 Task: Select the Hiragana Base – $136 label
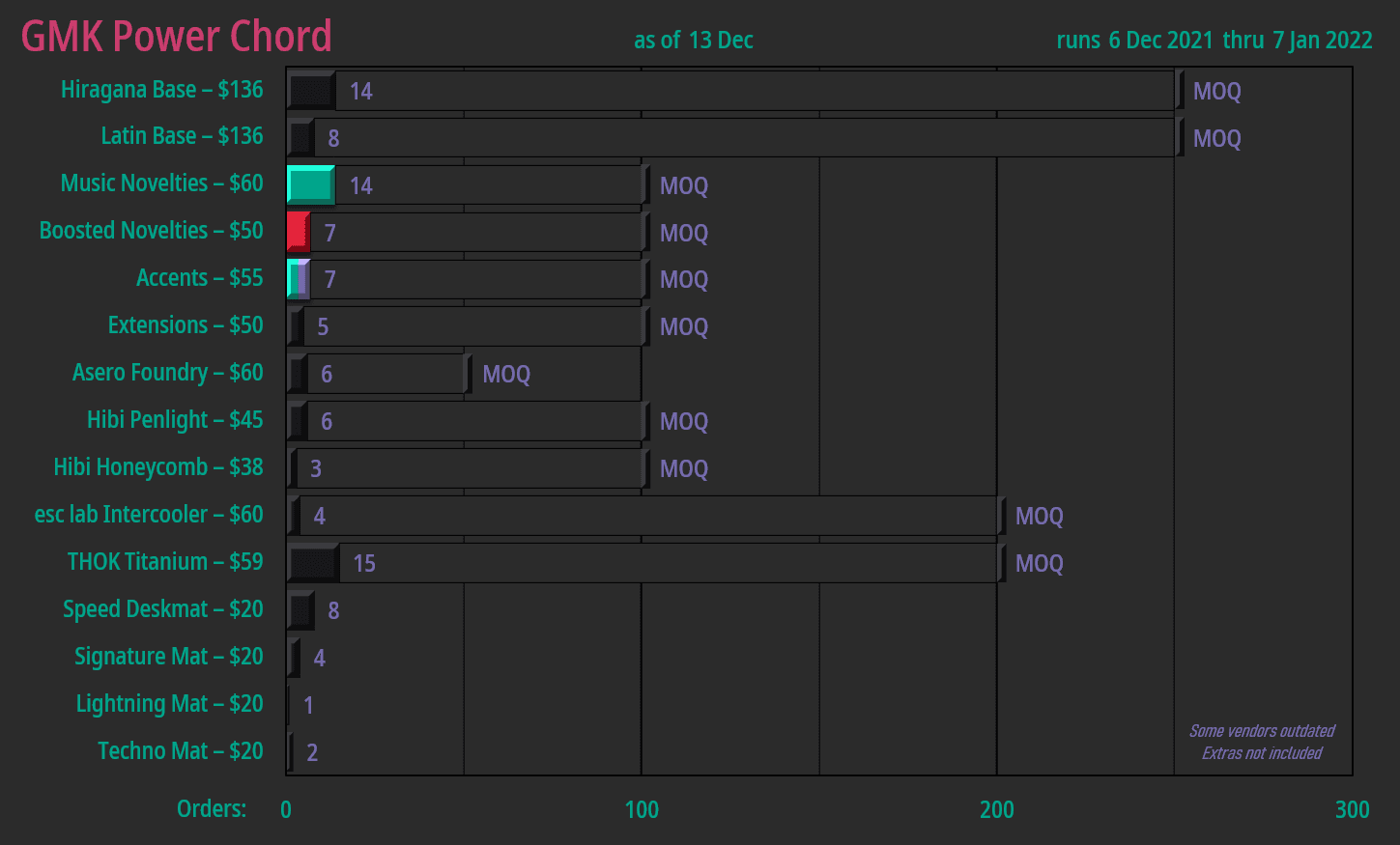(161, 90)
